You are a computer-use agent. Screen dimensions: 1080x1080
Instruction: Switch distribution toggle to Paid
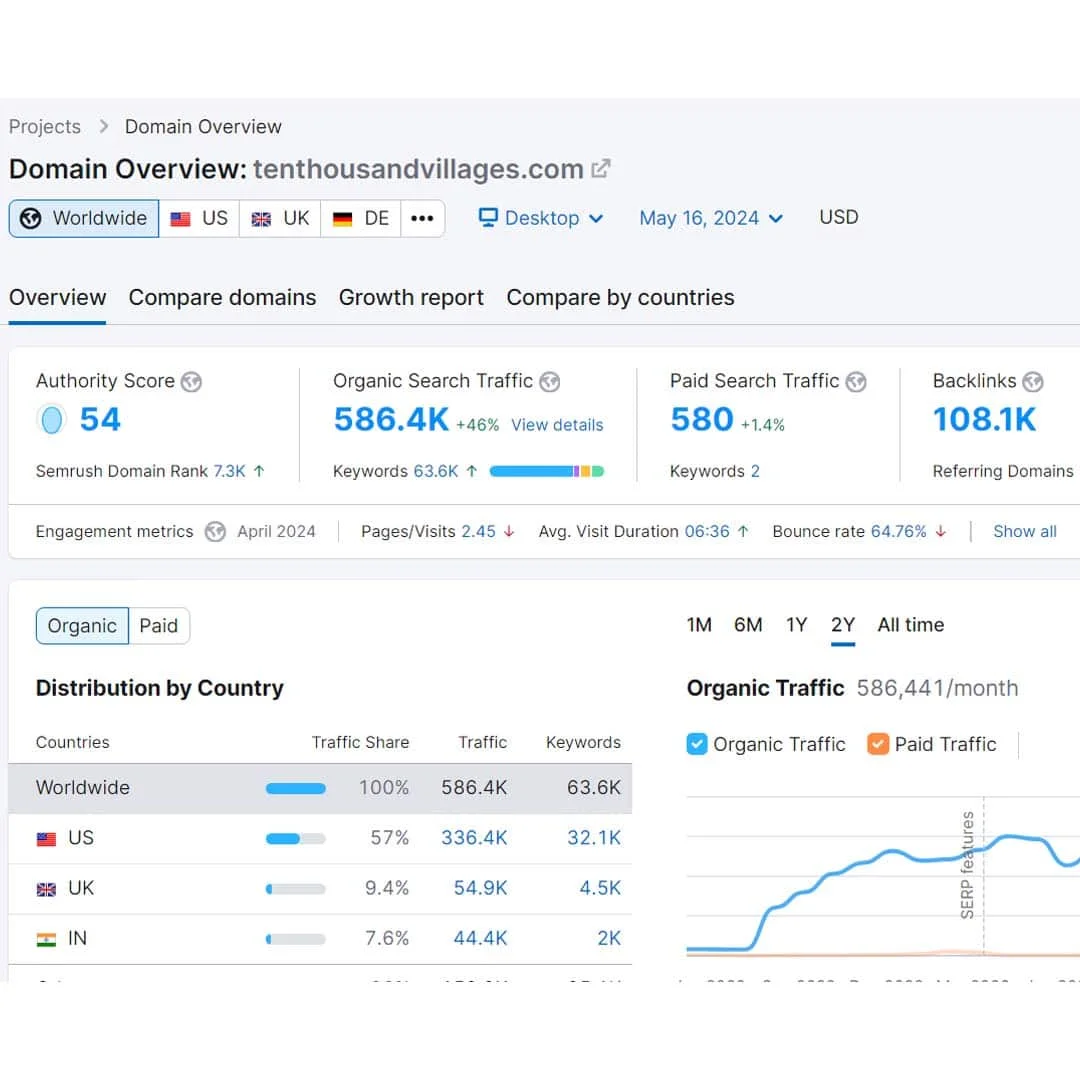pyautogui.click(x=159, y=625)
